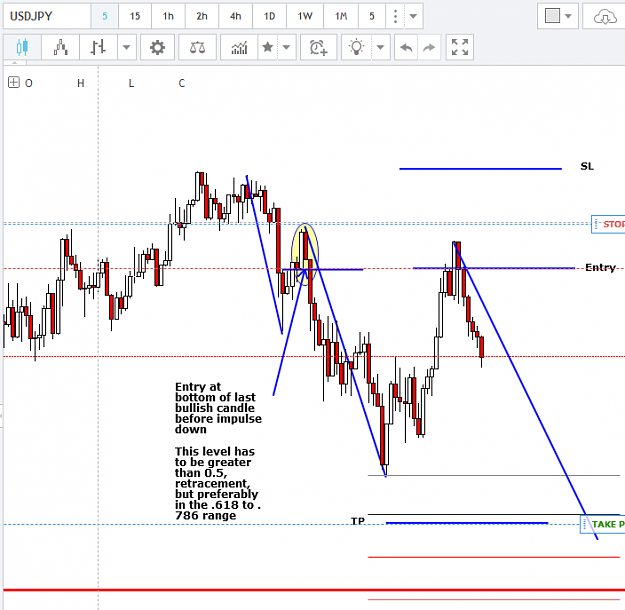Click the TP text label

[x=358, y=521]
